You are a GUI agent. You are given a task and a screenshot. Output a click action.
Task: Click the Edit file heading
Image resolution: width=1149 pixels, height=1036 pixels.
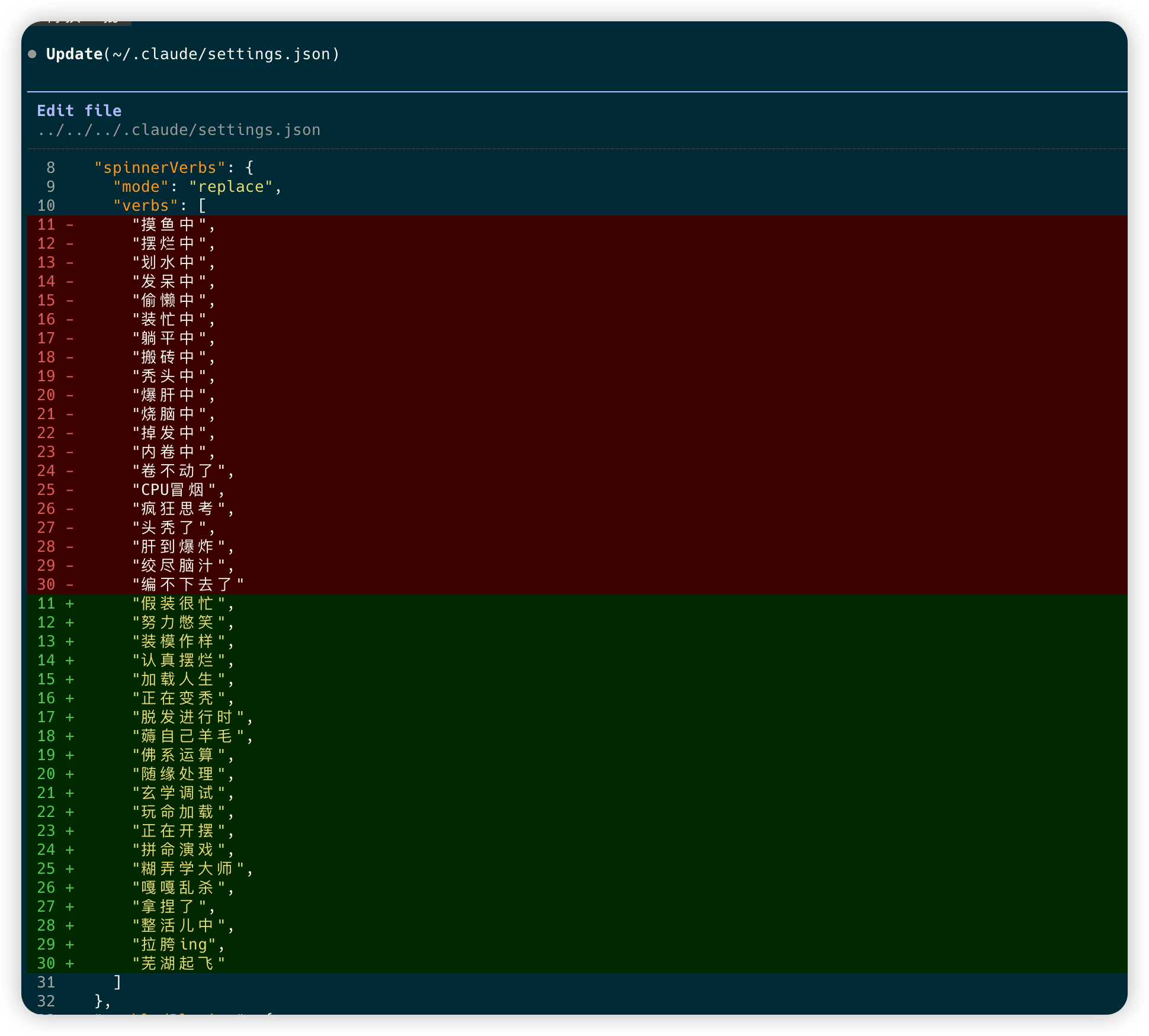pos(79,111)
